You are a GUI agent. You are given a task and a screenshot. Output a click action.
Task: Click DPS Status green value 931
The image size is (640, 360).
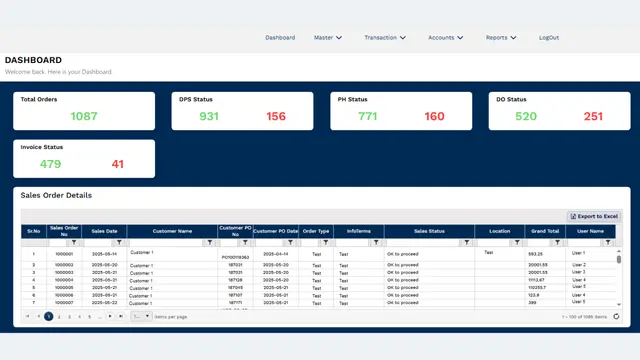pyautogui.click(x=209, y=116)
